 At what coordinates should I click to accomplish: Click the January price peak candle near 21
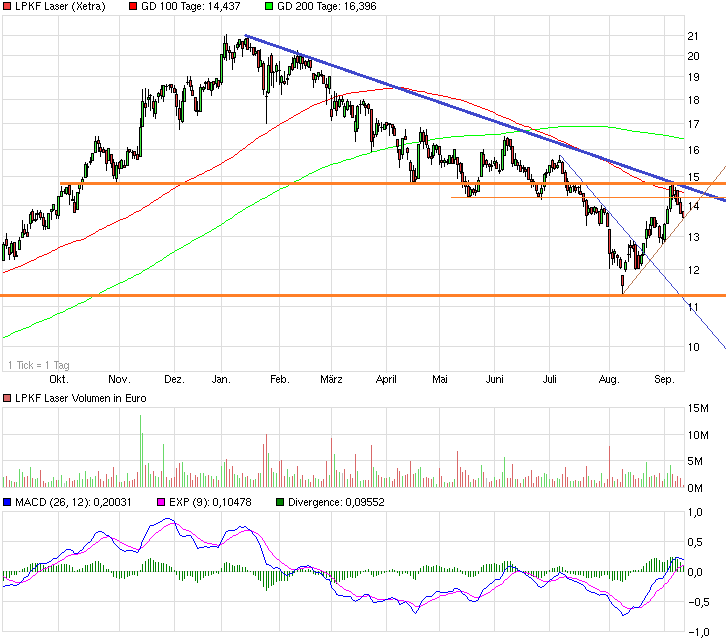click(x=225, y=47)
